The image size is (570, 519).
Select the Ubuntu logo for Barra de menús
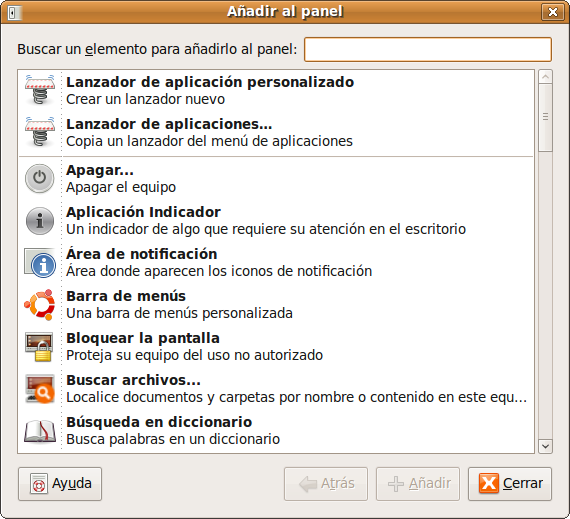coord(40,305)
